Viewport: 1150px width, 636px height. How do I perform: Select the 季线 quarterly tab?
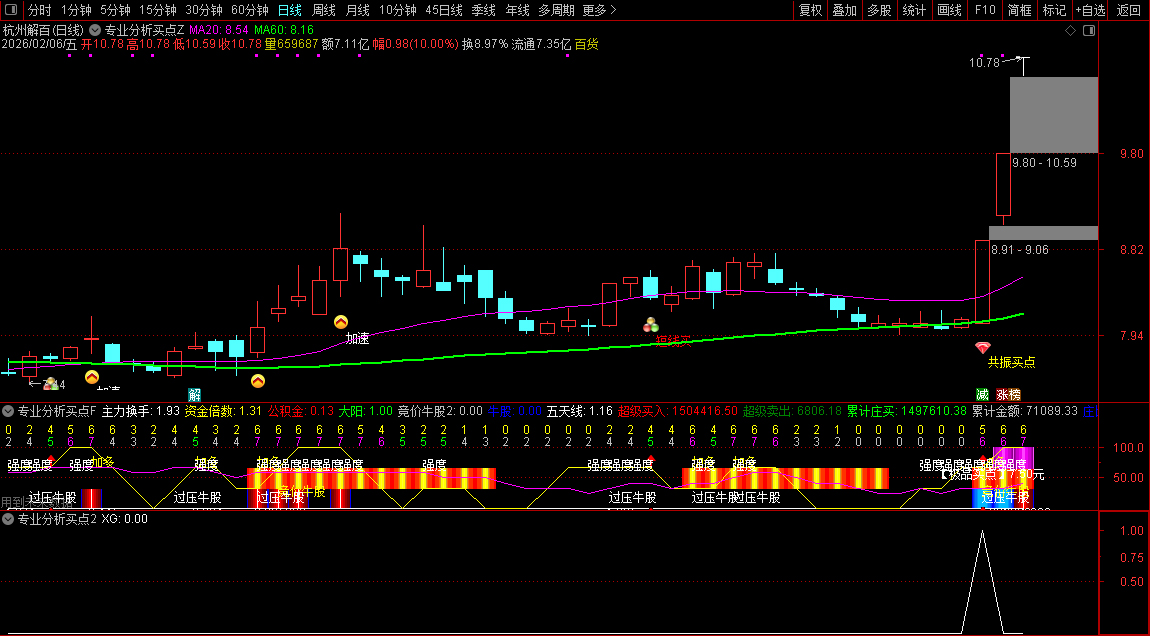[x=483, y=10]
